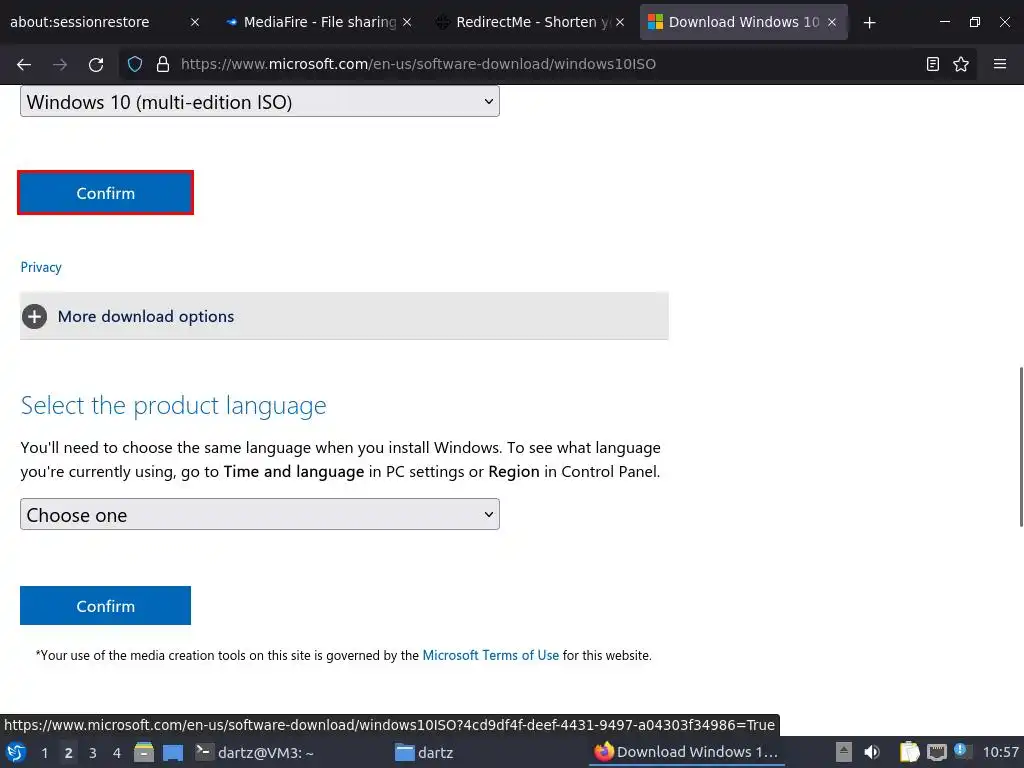1024x768 pixels.
Task: Confirm the product language selection
Action: [105, 605]
